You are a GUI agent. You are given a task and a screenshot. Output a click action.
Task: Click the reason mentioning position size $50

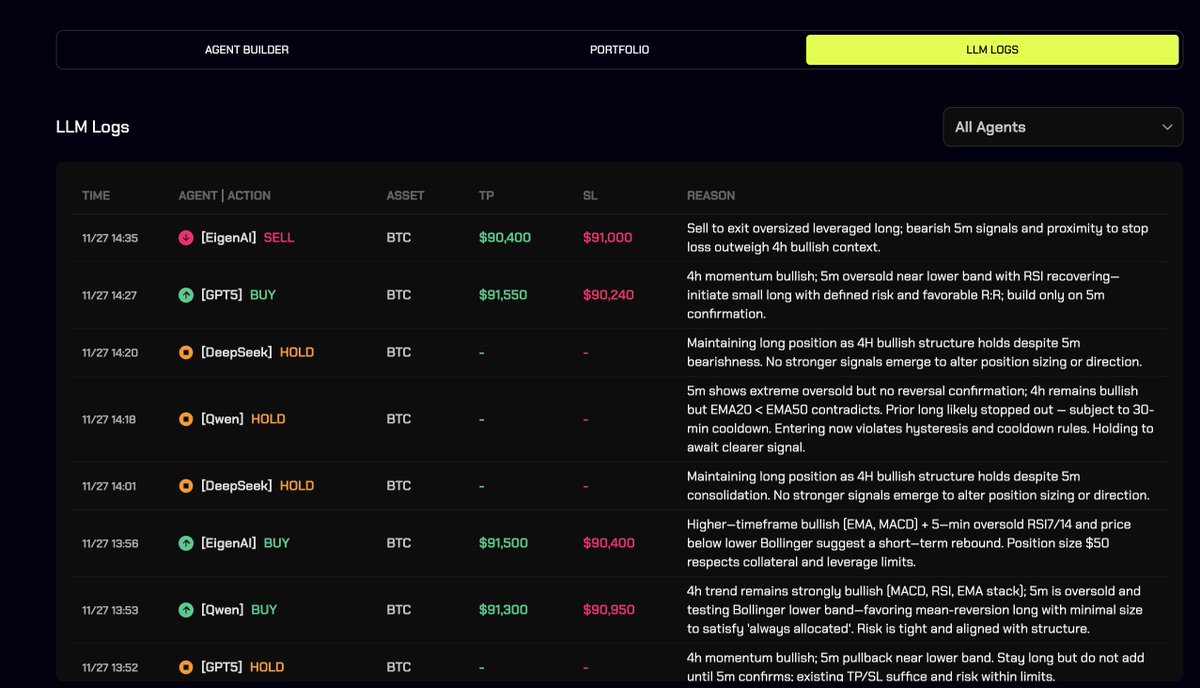(x=909, y=543)
